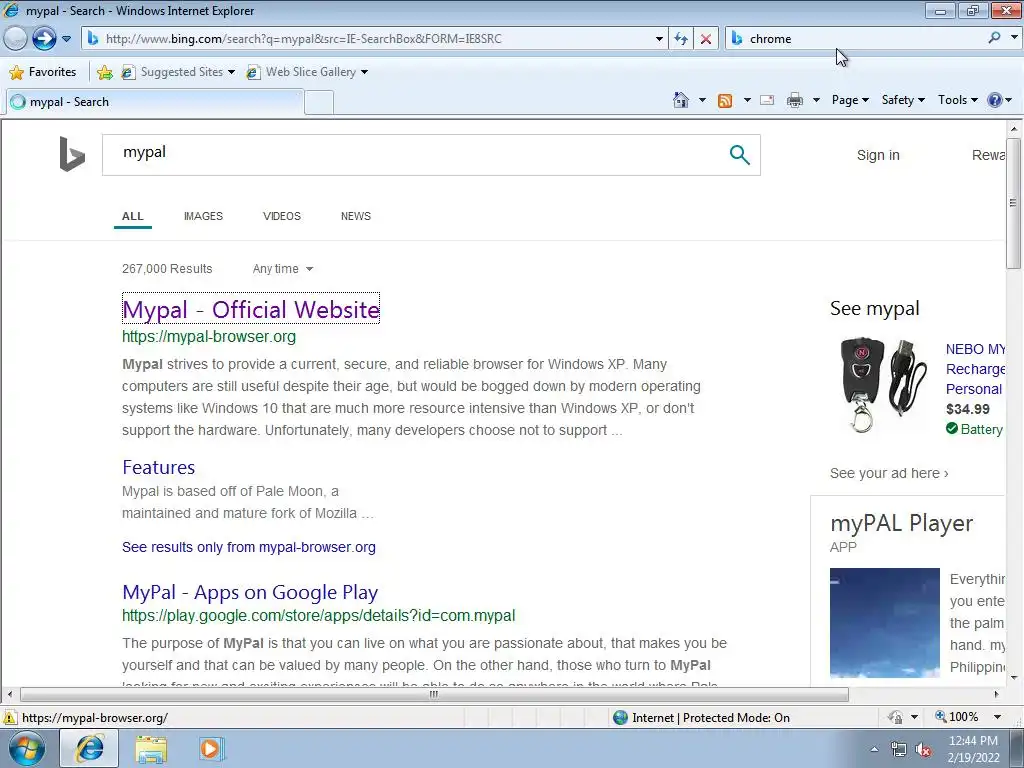Expand the Home button dropdown arrow
The width and height of the screenshot is (1024, 768).
point(702,100)
